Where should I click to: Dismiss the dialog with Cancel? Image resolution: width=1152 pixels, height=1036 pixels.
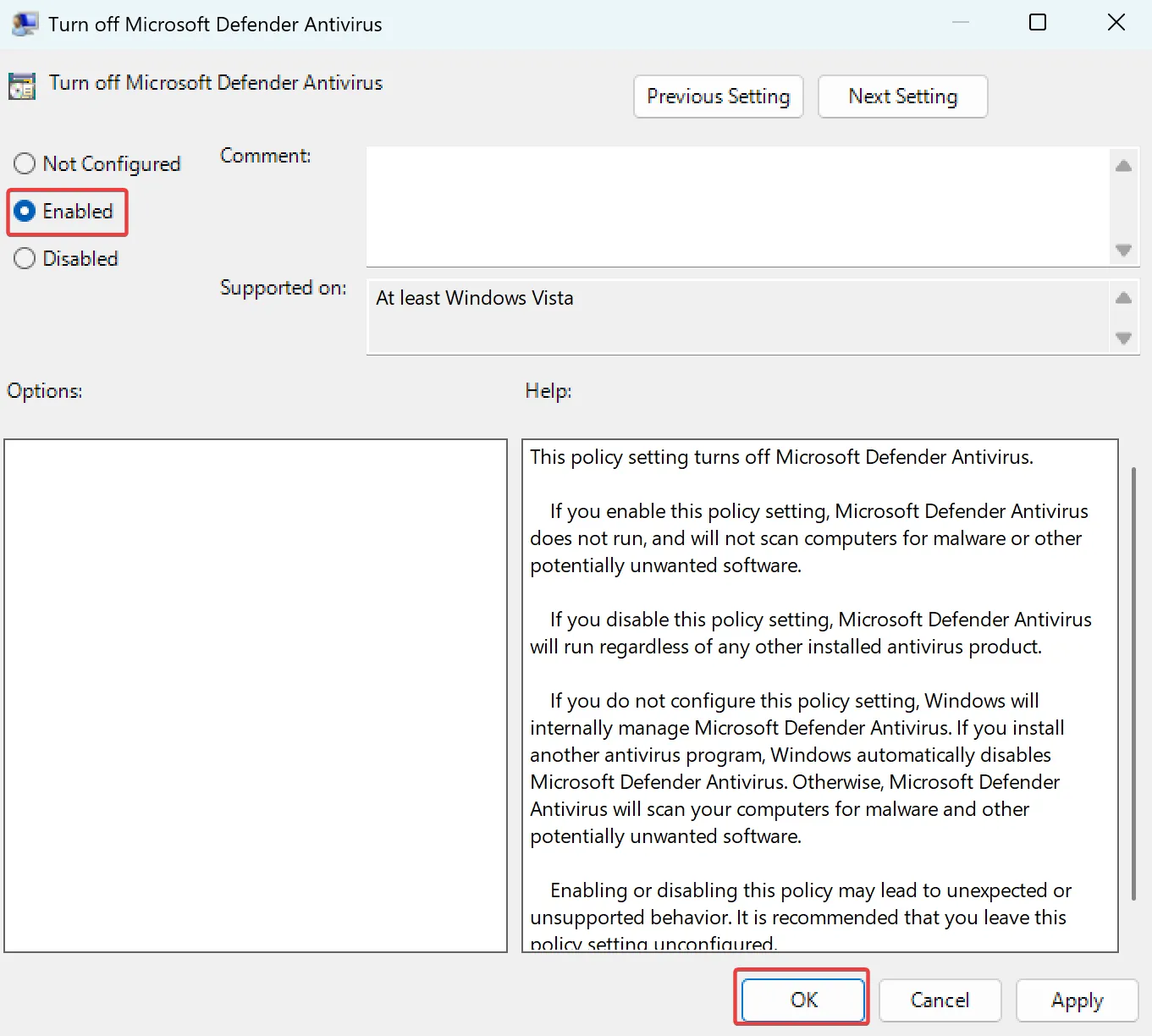tap(940, 1000)
